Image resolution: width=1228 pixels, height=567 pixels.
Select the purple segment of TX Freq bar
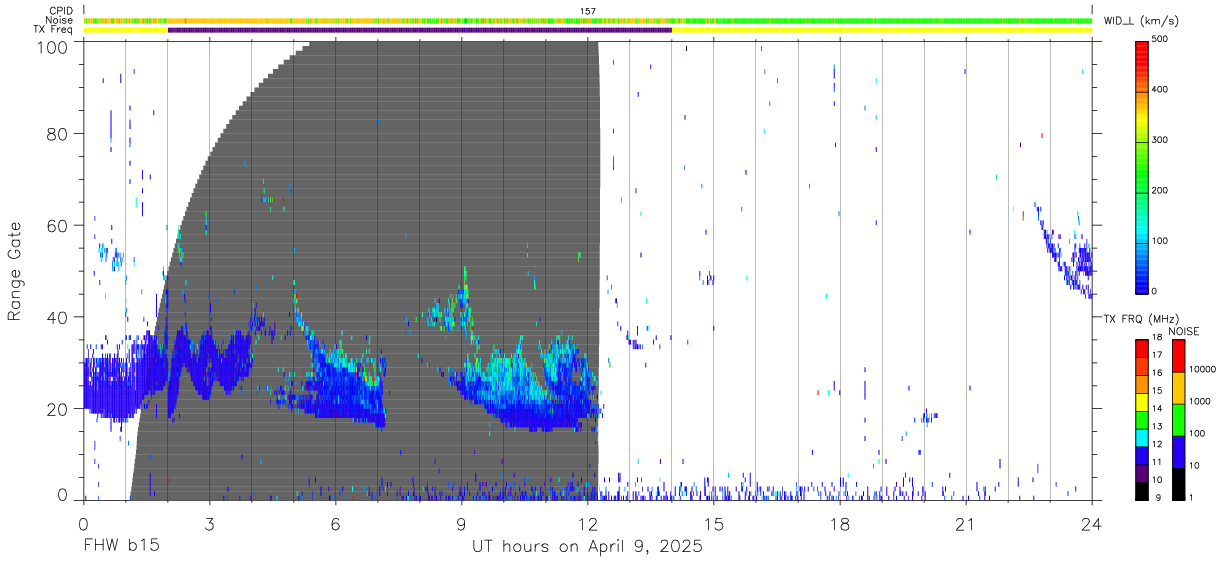pos(420,30)
